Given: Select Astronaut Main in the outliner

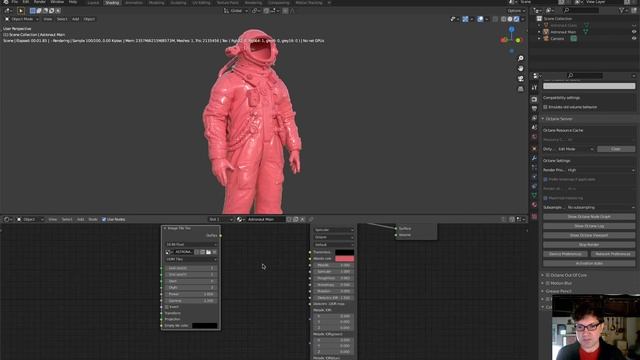Looking at the screenshot, I should 563,32.
